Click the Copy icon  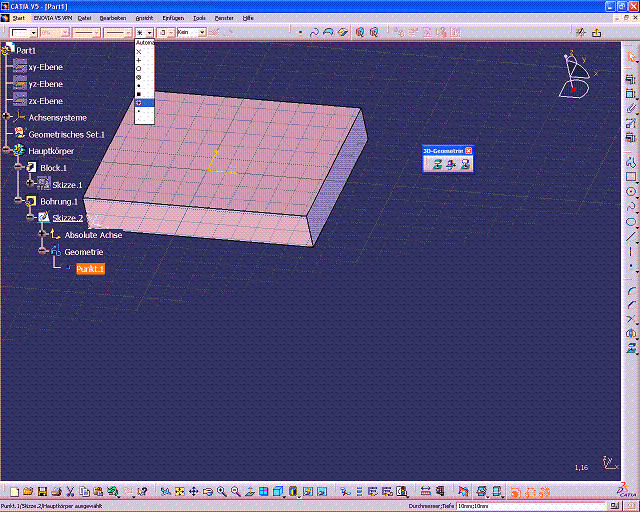pyautogui.click(x=84, y=492)
